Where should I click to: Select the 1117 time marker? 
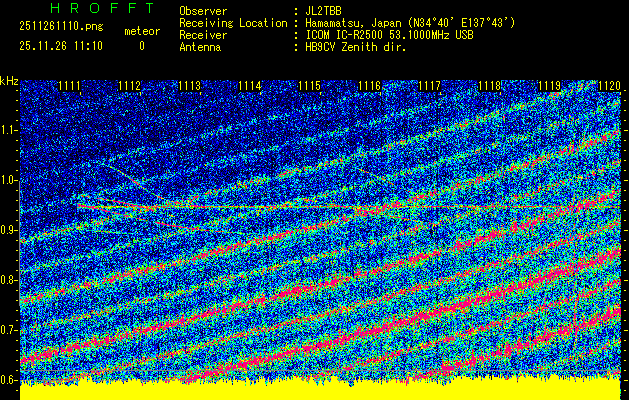(429, 86)
